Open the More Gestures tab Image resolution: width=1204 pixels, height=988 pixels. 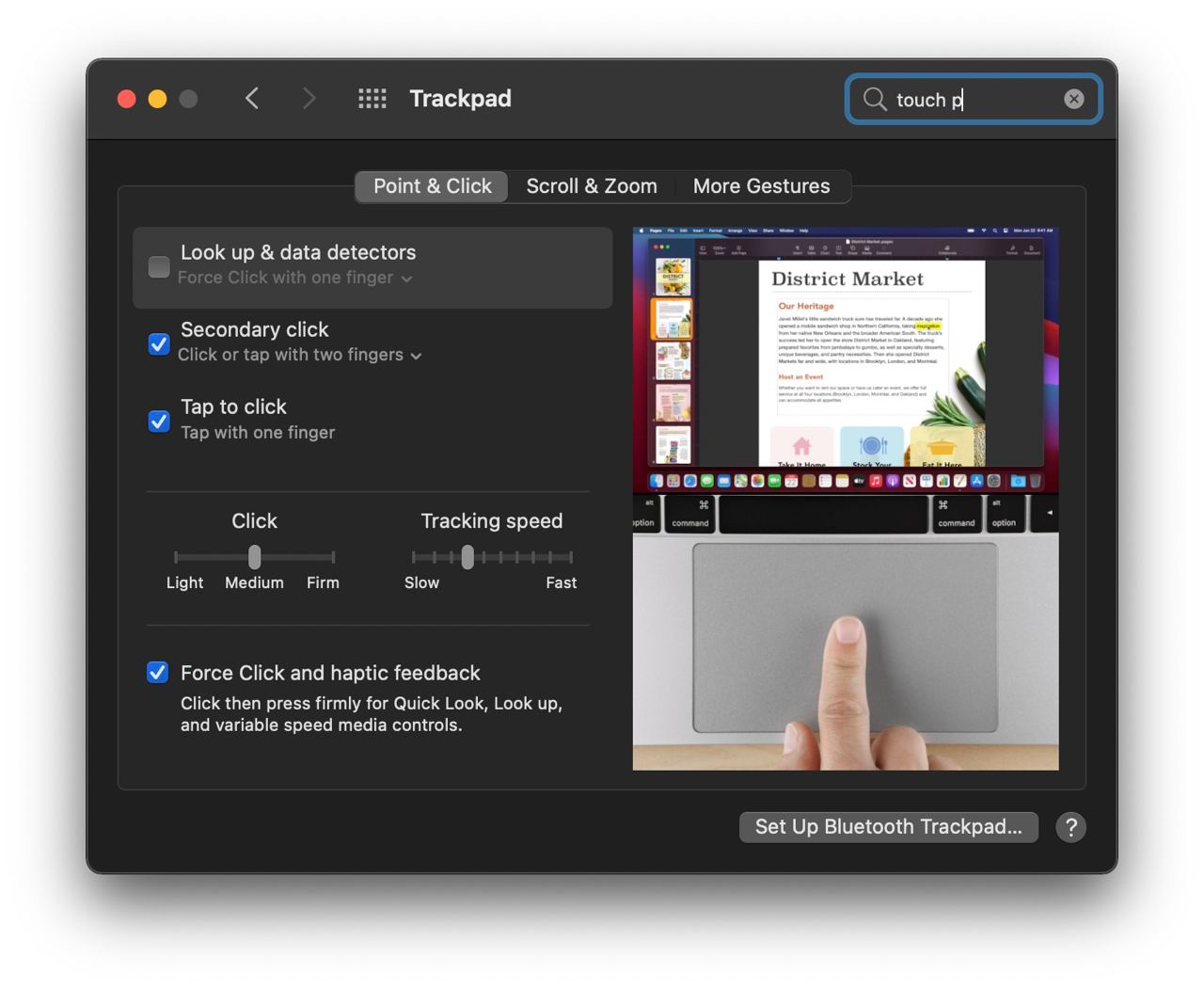pyautogui.click(x=762, y=186)
